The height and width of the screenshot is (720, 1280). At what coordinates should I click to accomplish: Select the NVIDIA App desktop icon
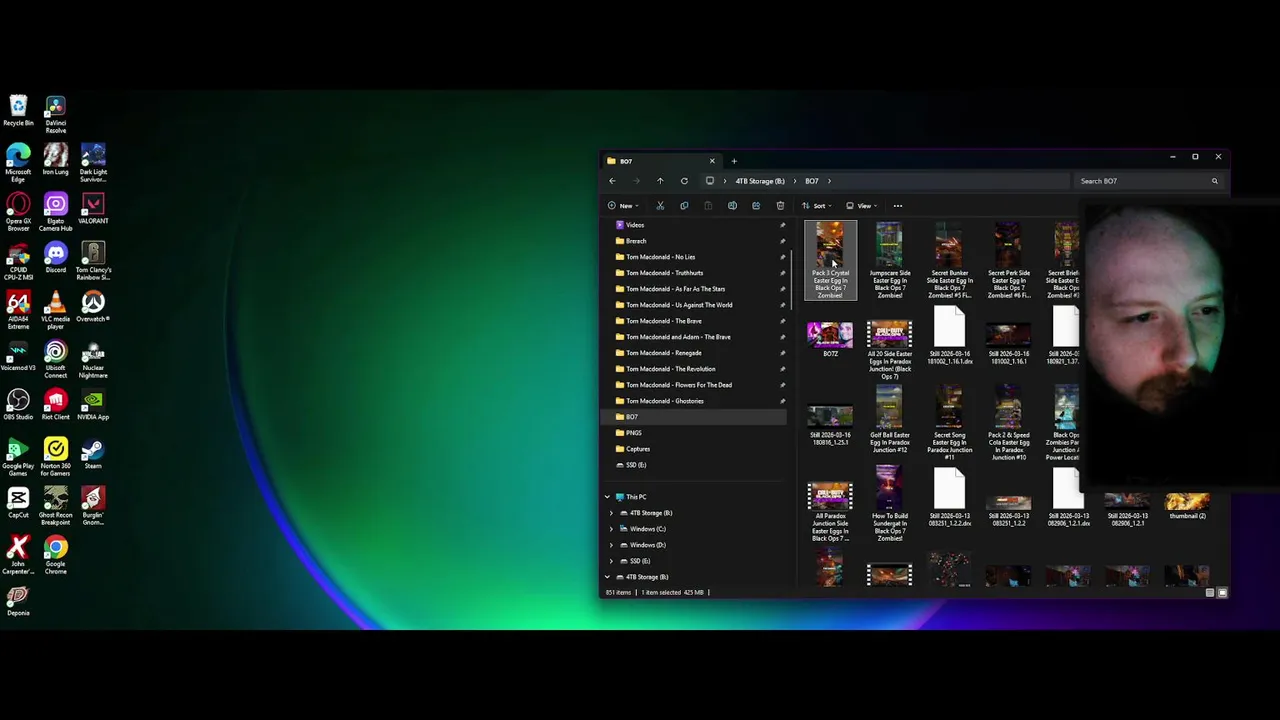[93, 405]
